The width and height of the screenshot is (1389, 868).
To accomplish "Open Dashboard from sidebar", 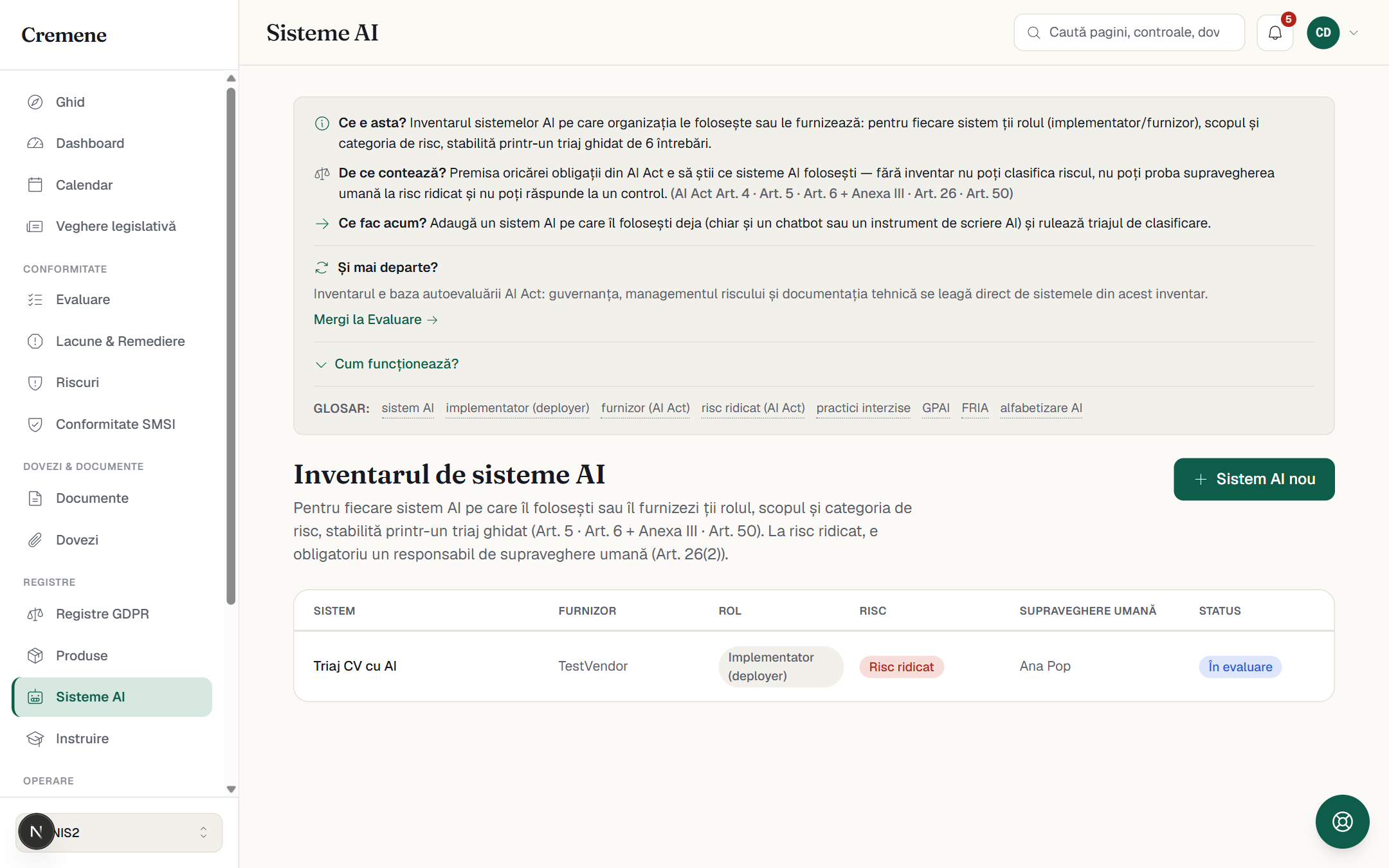I will point(112,143).
